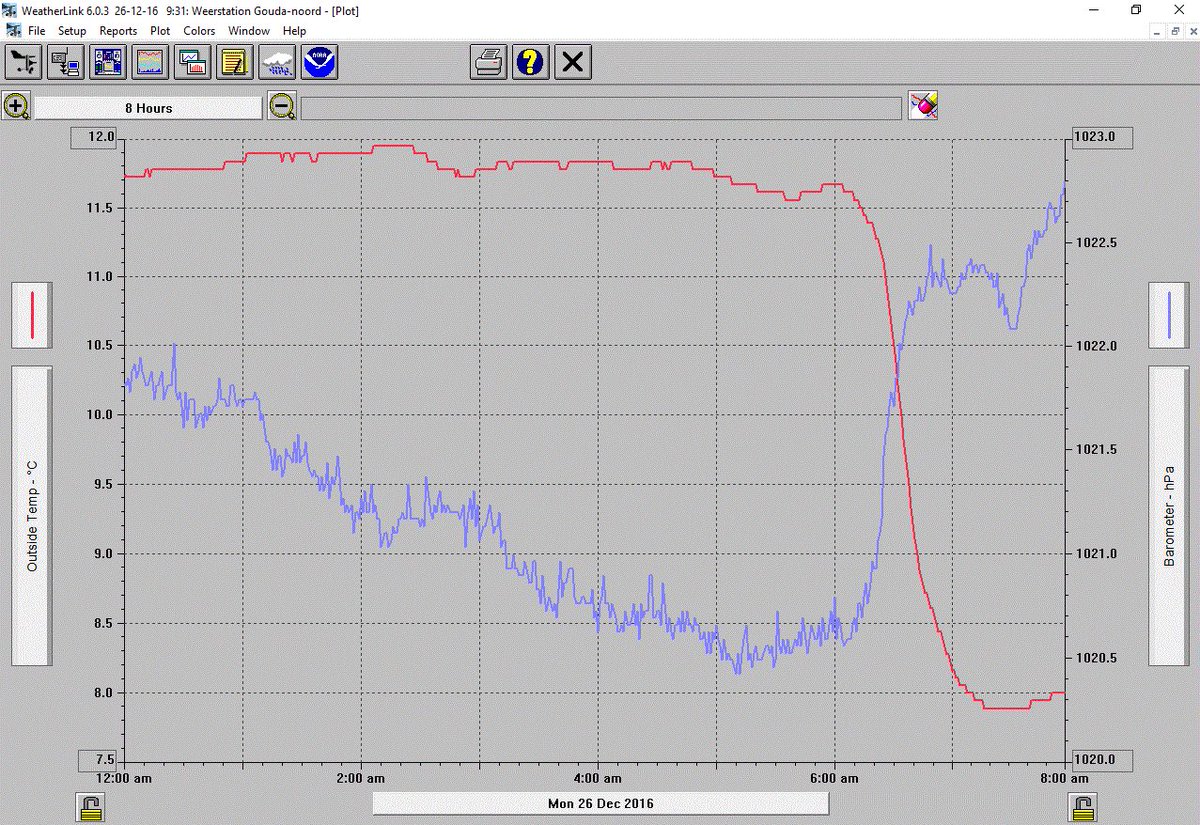Open the Help menu
Screen dimensions: 1200x825
point(294,31)
